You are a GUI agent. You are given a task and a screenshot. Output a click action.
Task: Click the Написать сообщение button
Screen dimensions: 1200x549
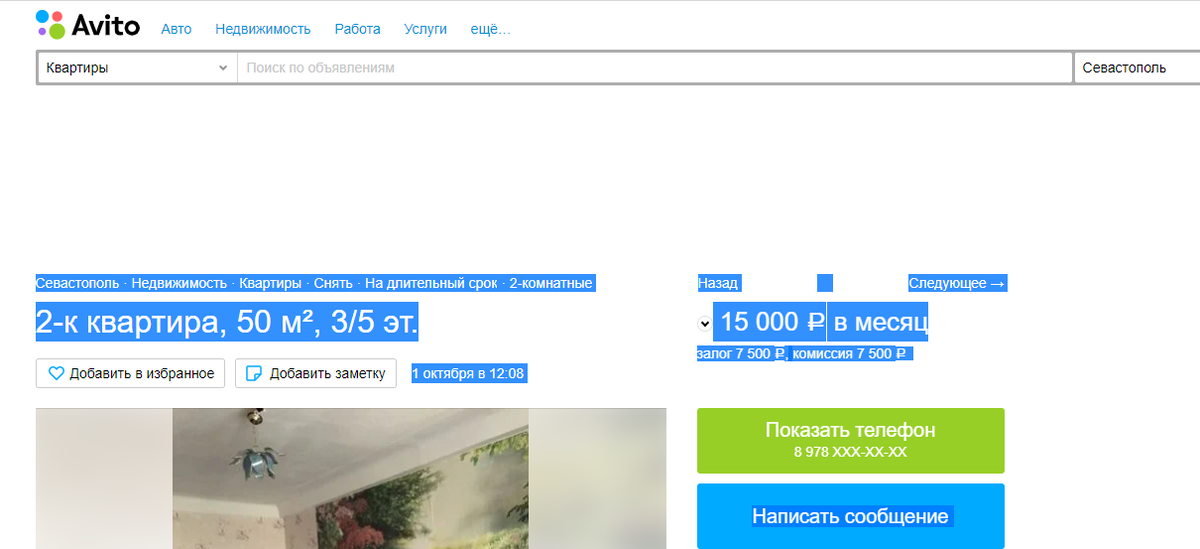coord(851,516)
